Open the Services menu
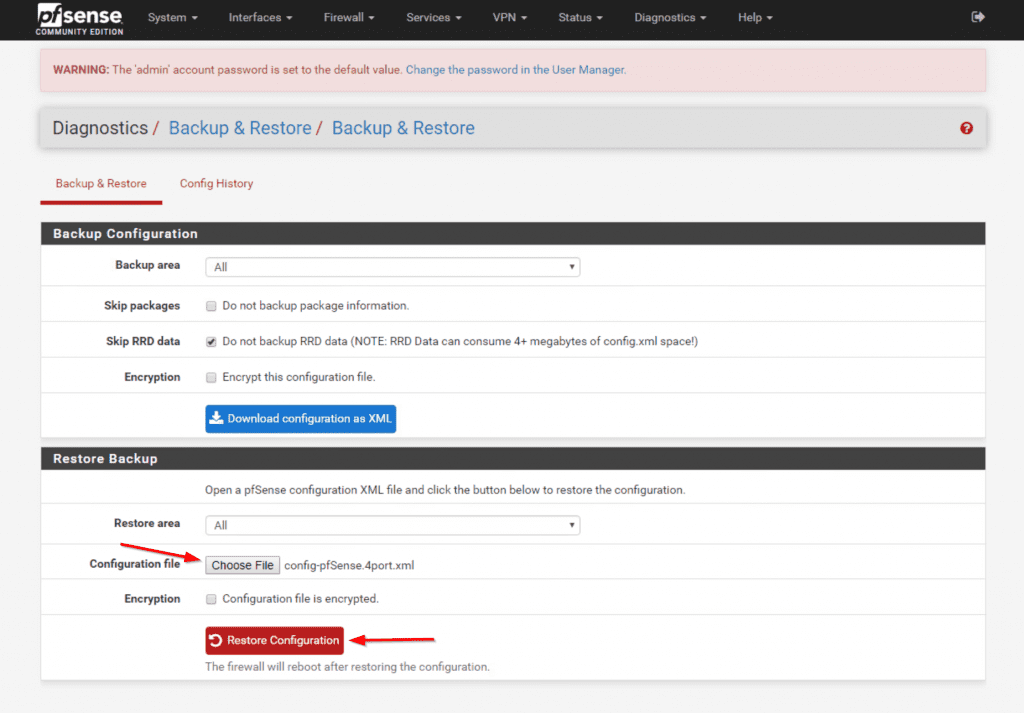1024x713 pixels. coord(434,18)
